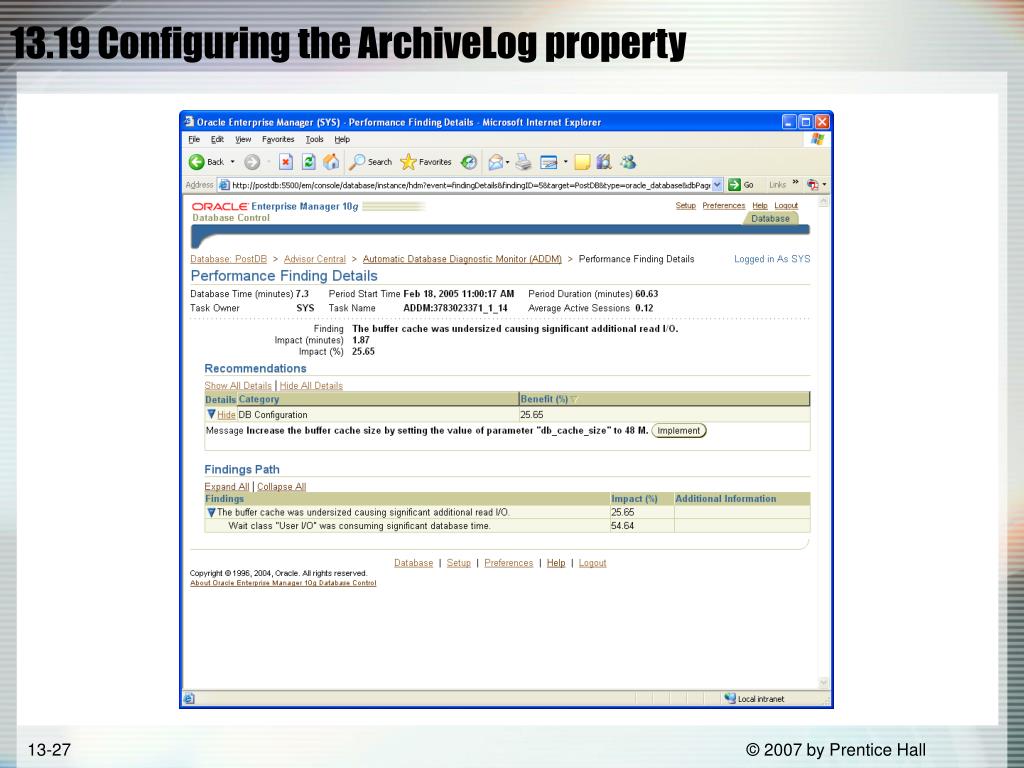Click the Expand All link
This screenshot has height=768, width=1024.
[x=227, y=487]
